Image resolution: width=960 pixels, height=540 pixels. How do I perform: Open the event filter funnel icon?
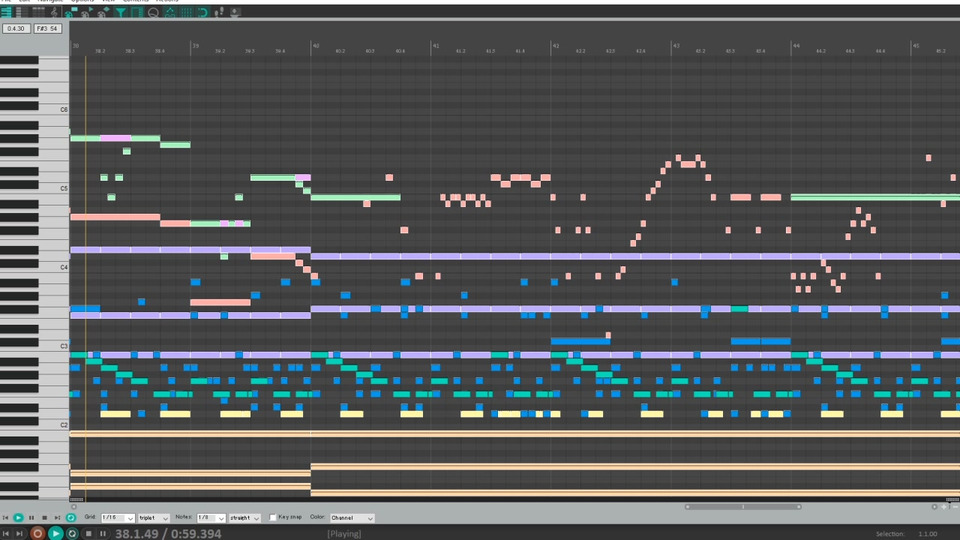pos(121,12)
